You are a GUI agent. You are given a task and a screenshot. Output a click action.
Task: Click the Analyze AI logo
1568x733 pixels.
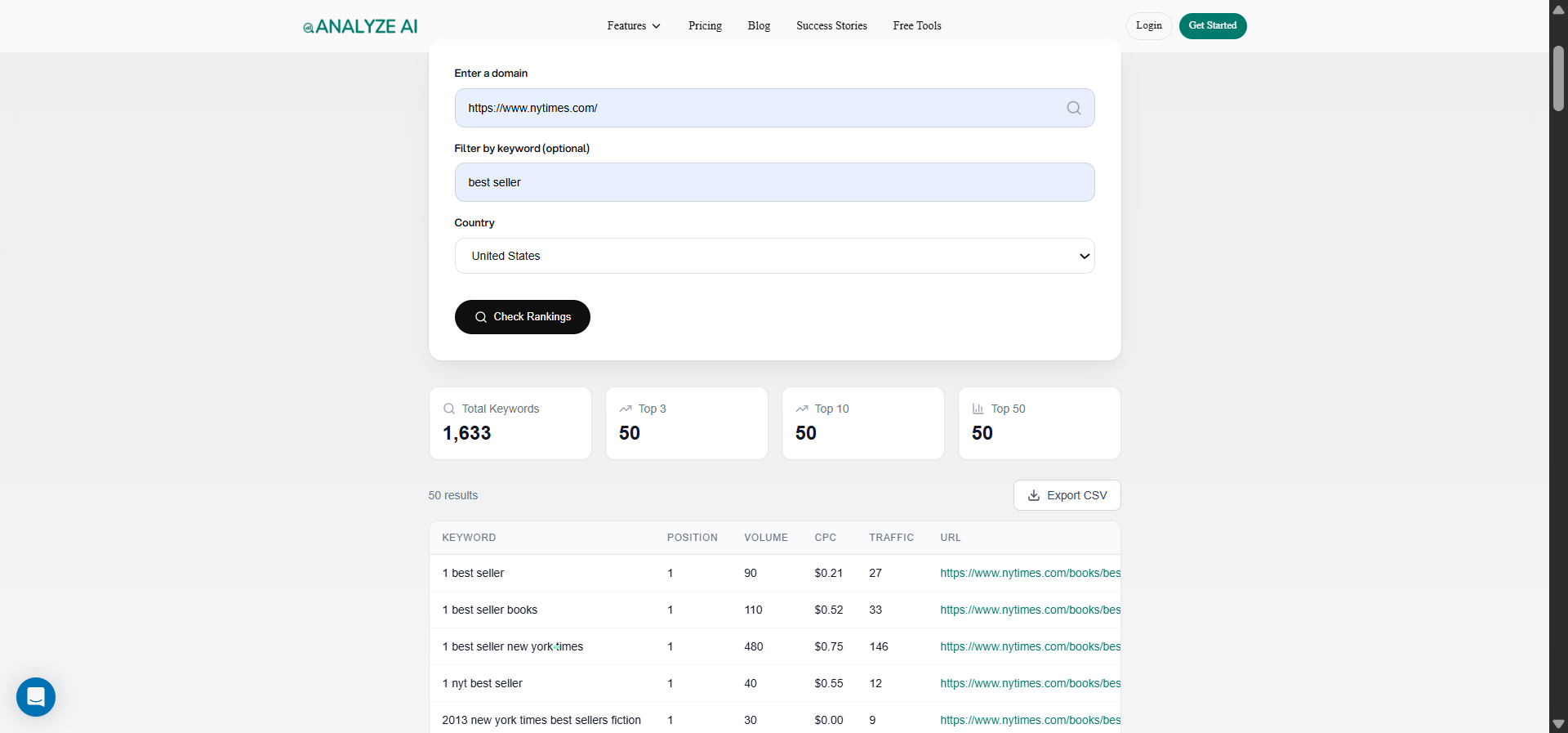360,26
